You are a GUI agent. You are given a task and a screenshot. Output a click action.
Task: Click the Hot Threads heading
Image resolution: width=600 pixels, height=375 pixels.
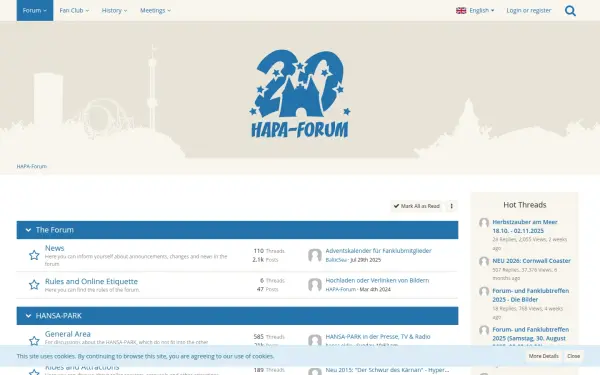(x=525, y=205)
